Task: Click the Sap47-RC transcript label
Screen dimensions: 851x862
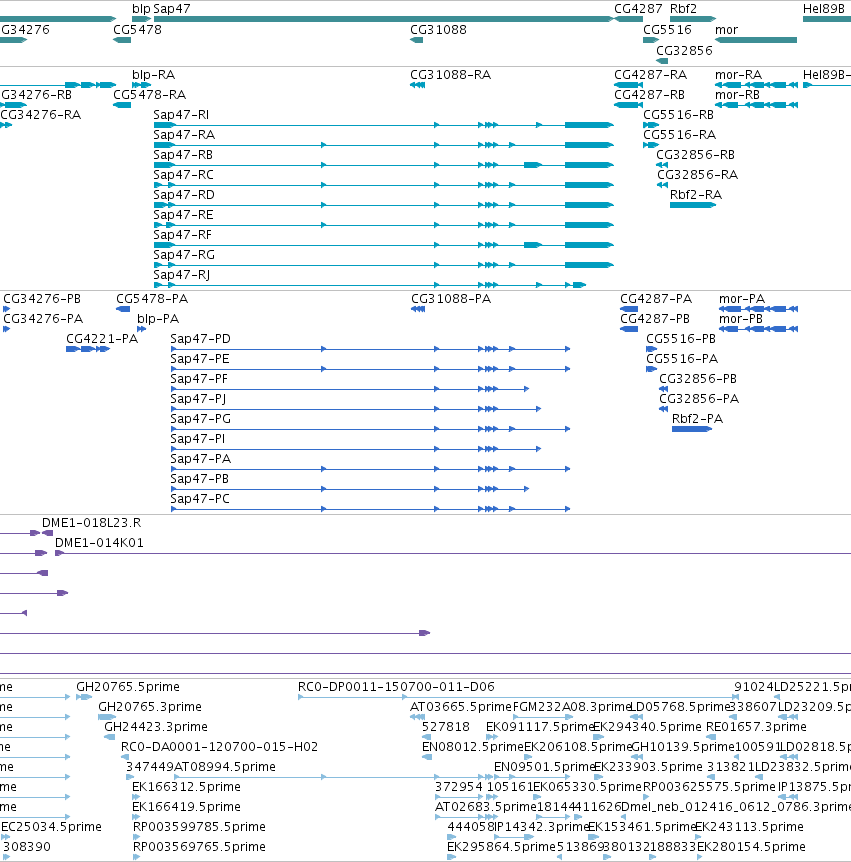Action: [x=183, y=175]
